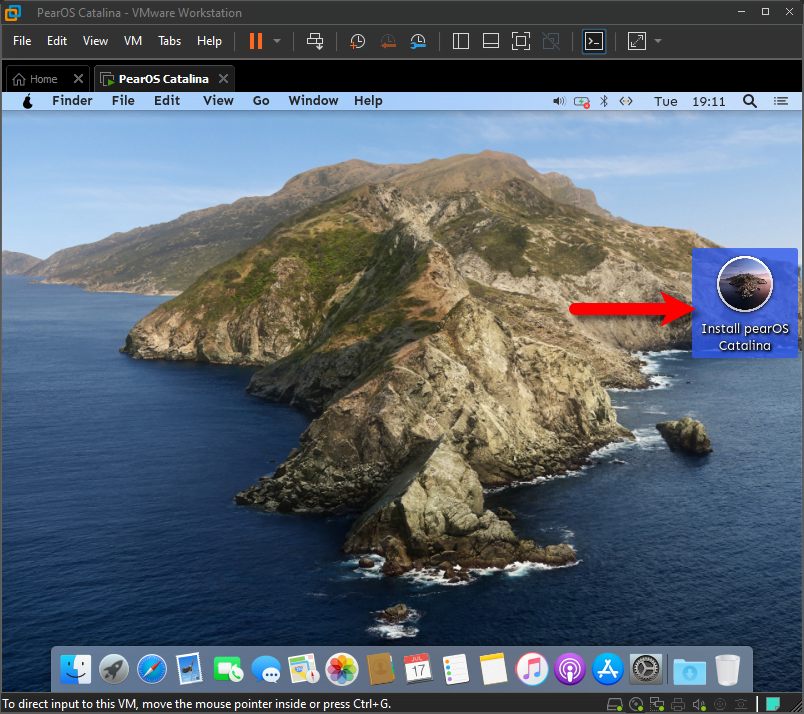This screenshot has width=804, height=714.
Task: Open the Window menu in guest
Action: click(x=313, y=101)
